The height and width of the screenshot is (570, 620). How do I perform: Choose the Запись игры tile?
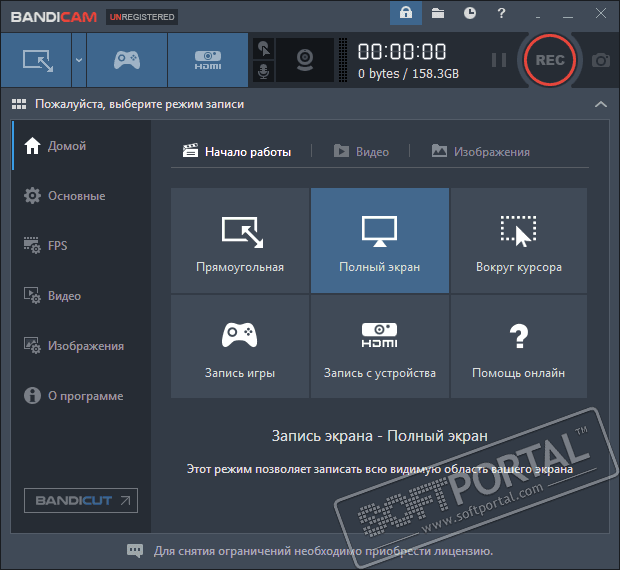[x=240, y=346]
